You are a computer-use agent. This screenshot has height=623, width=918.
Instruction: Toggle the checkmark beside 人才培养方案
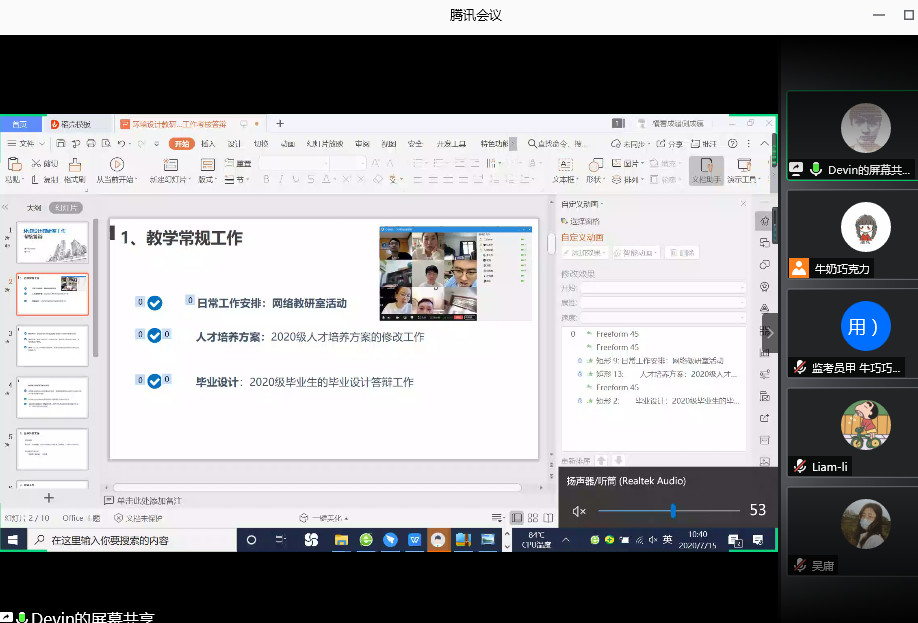[154, 336]
